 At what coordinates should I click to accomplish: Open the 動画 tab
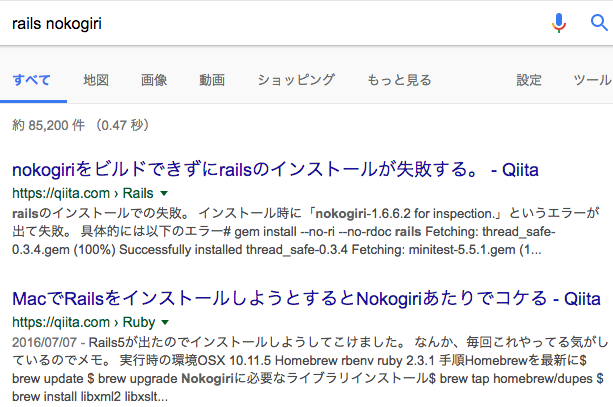point(212,80)
